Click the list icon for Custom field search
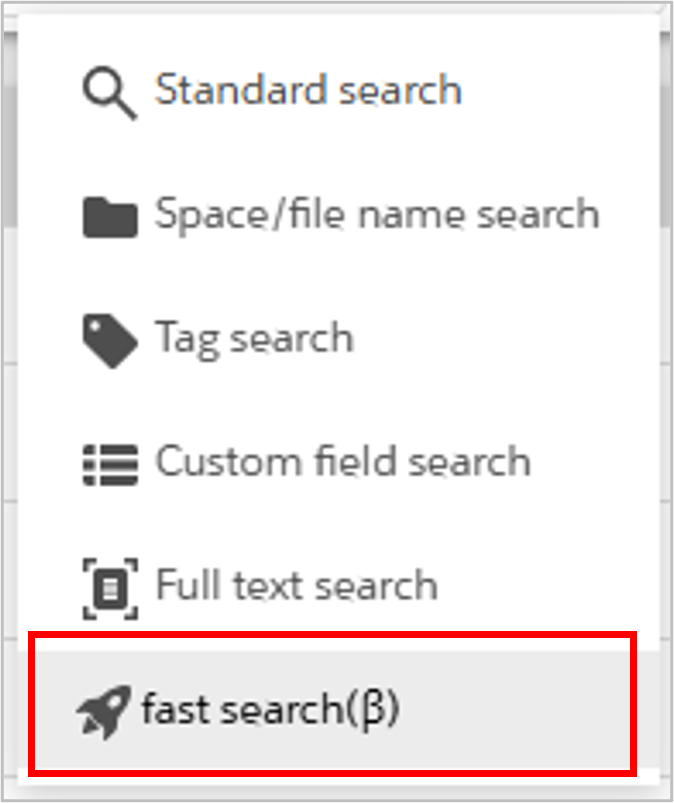Screen dimensions: 674x803 point(109,463)
